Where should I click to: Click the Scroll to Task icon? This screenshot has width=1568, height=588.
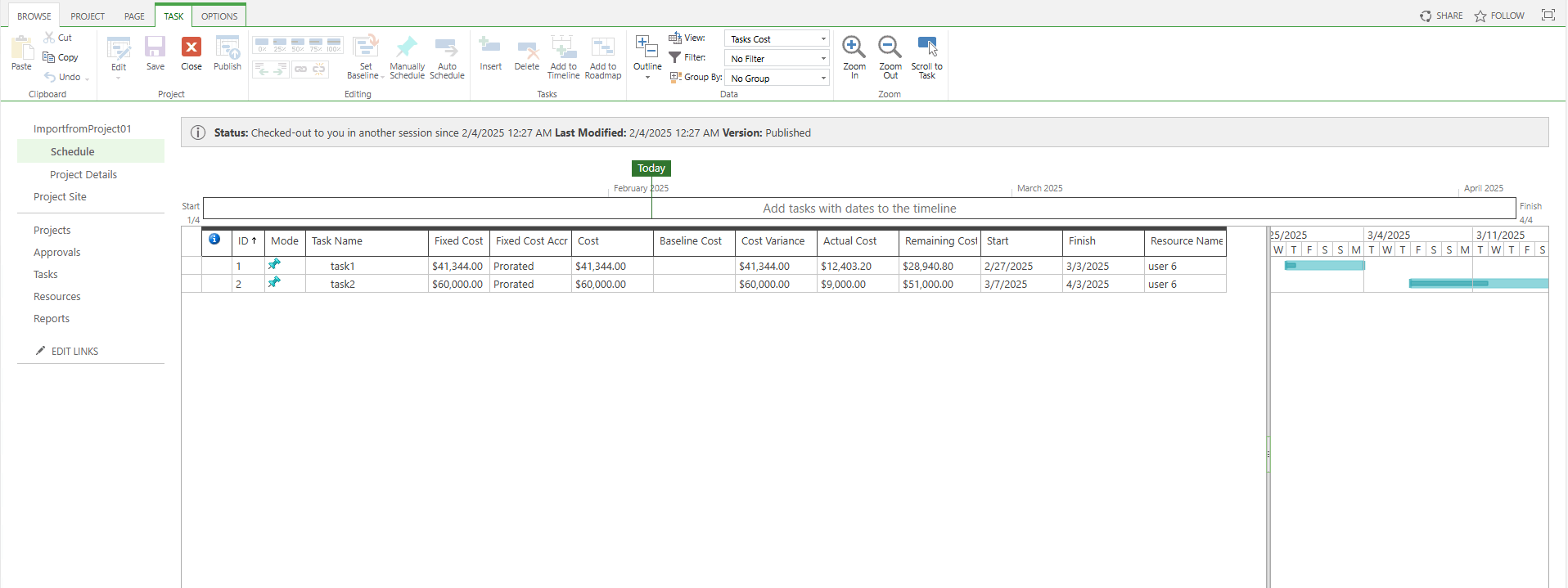coord(927,46)
